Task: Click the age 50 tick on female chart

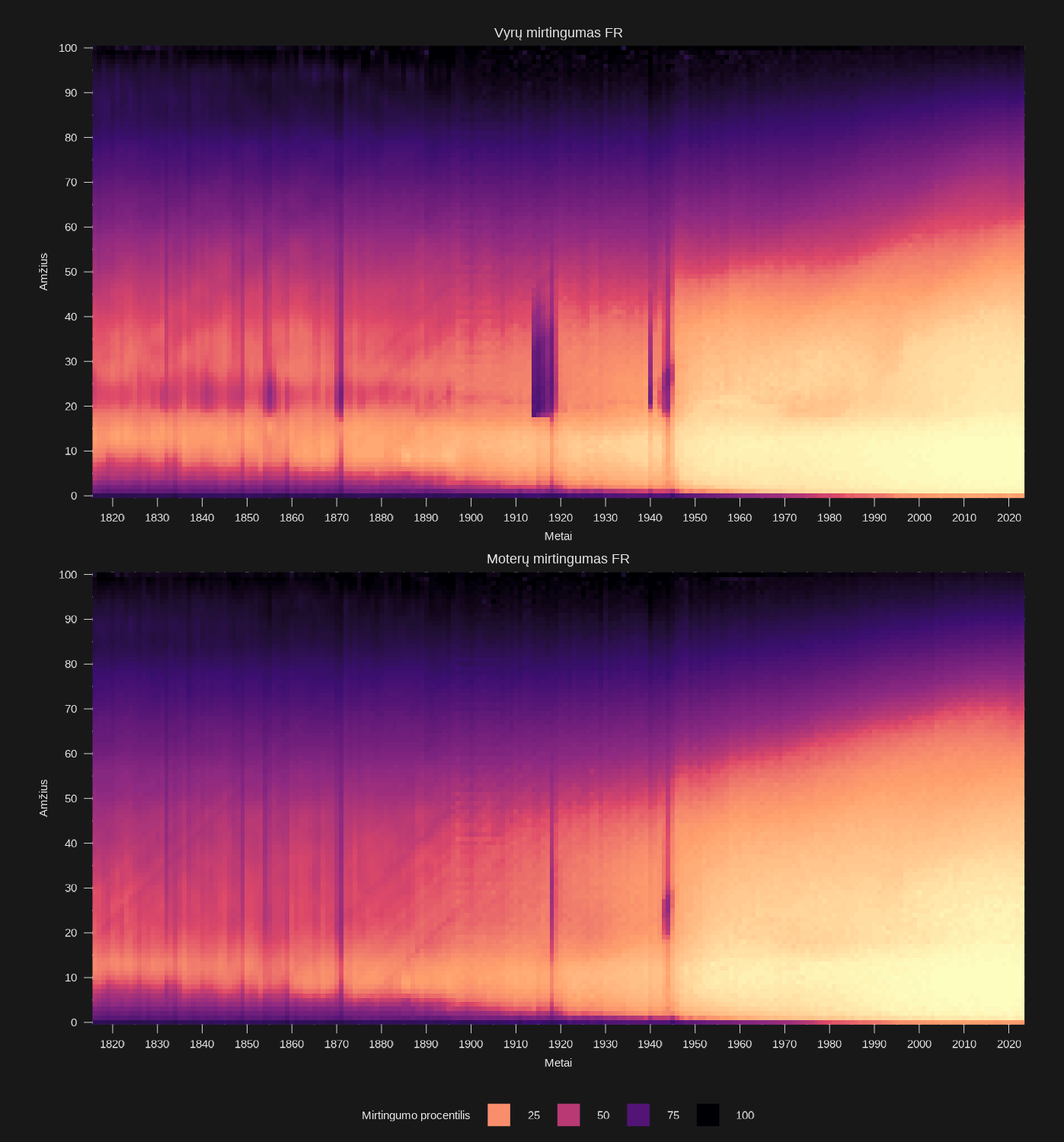Action: (x=71, y=799)
